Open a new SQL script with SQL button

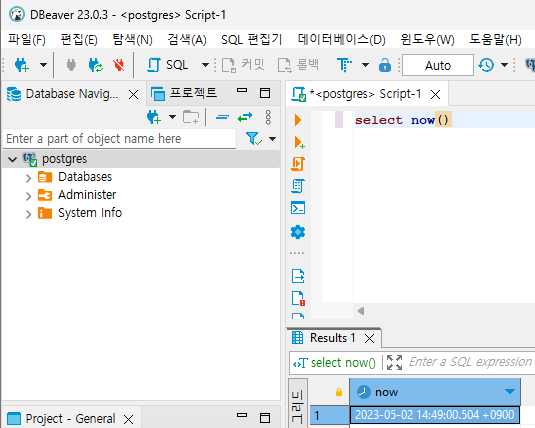click(x=167, y=65)
